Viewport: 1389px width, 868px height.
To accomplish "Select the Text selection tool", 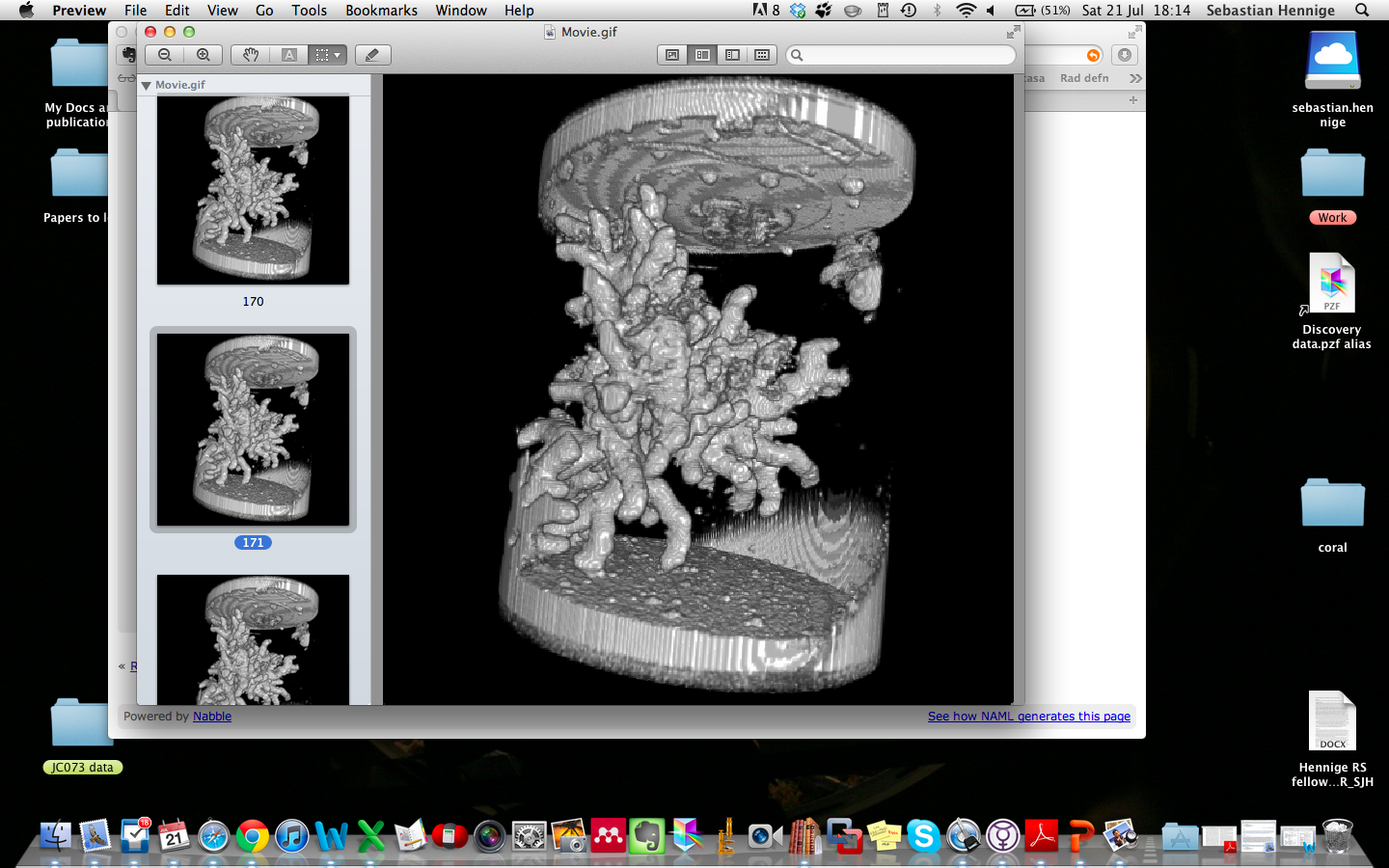I will pyautogui.click(x=289, y=55).
